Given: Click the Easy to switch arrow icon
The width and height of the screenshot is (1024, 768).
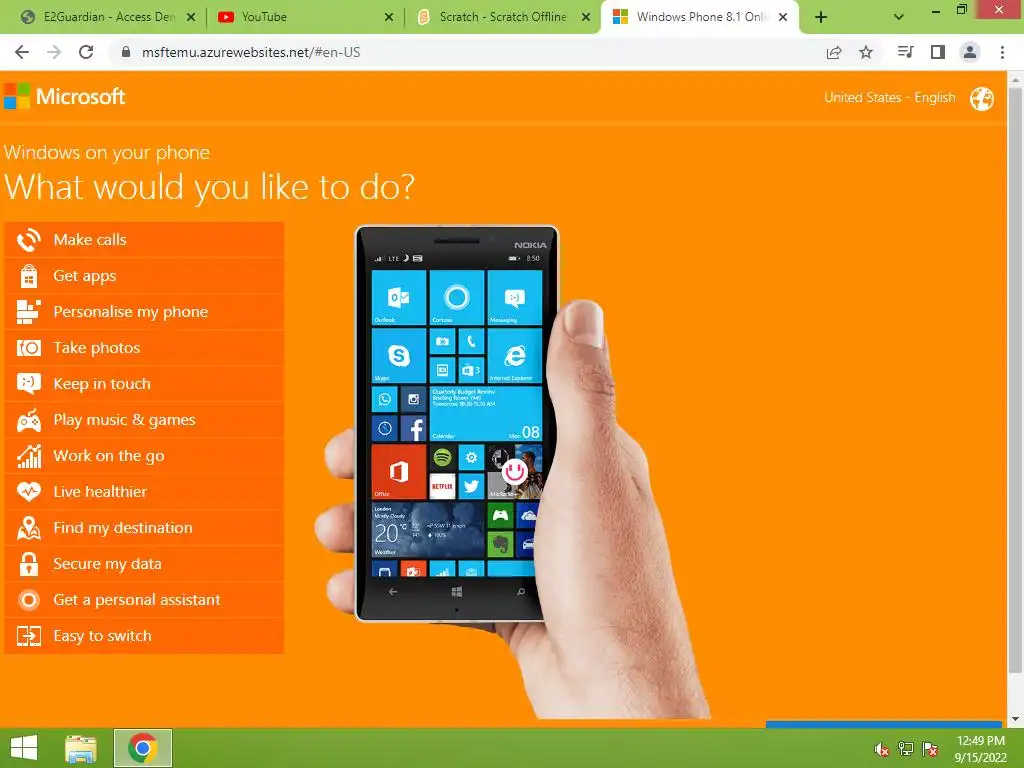Looking at the screenshot, I should point(29,635).
